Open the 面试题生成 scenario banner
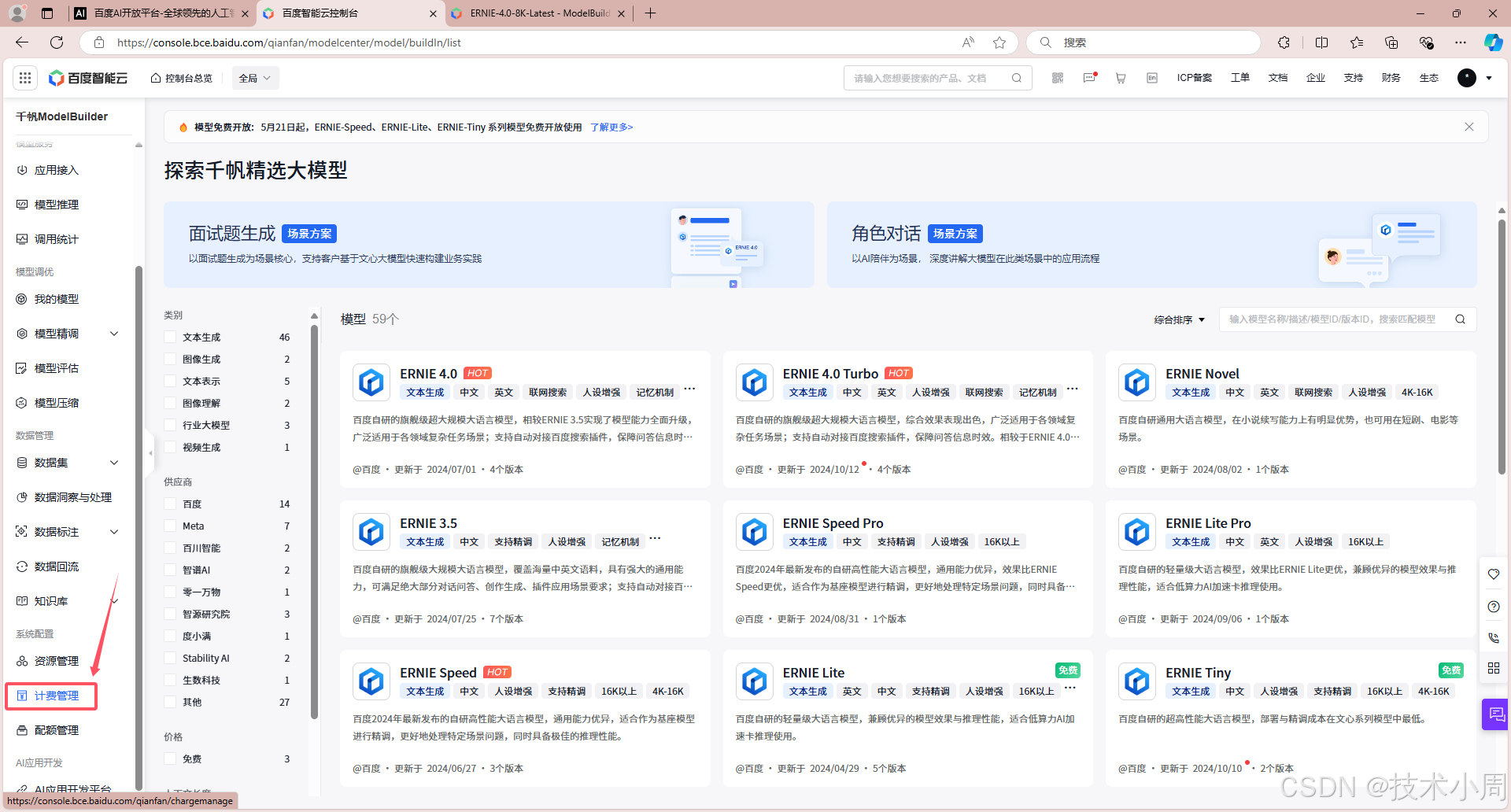This screenshot has height=812, width=1511. coord(489,245)
